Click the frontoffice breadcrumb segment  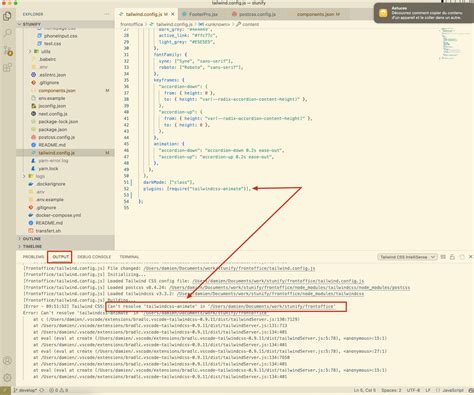coord(131,24)
